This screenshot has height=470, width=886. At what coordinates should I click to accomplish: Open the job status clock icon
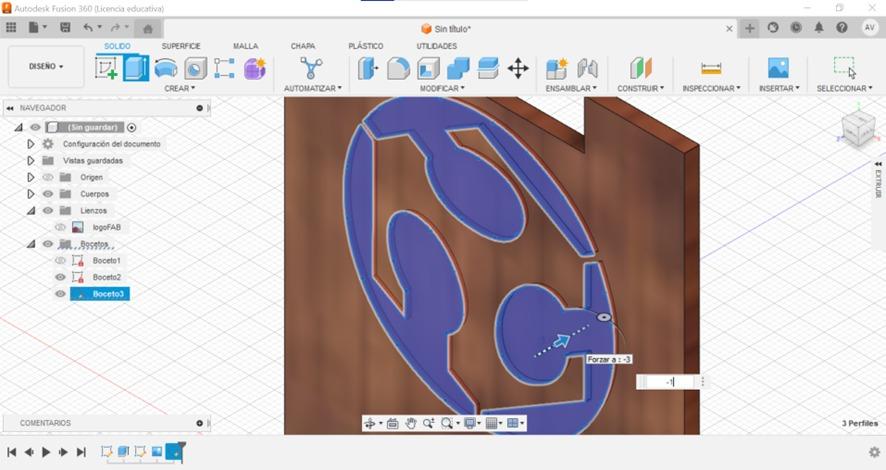(796, 28)
